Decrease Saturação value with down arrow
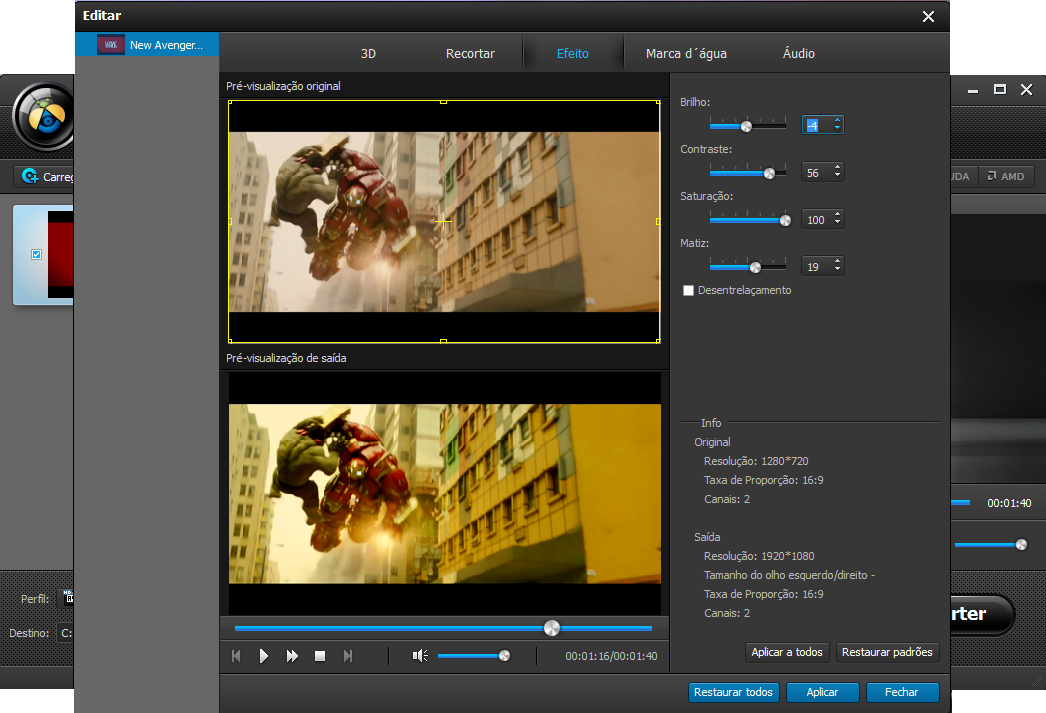Viewport: 1046px width, 713px height. 837,223
